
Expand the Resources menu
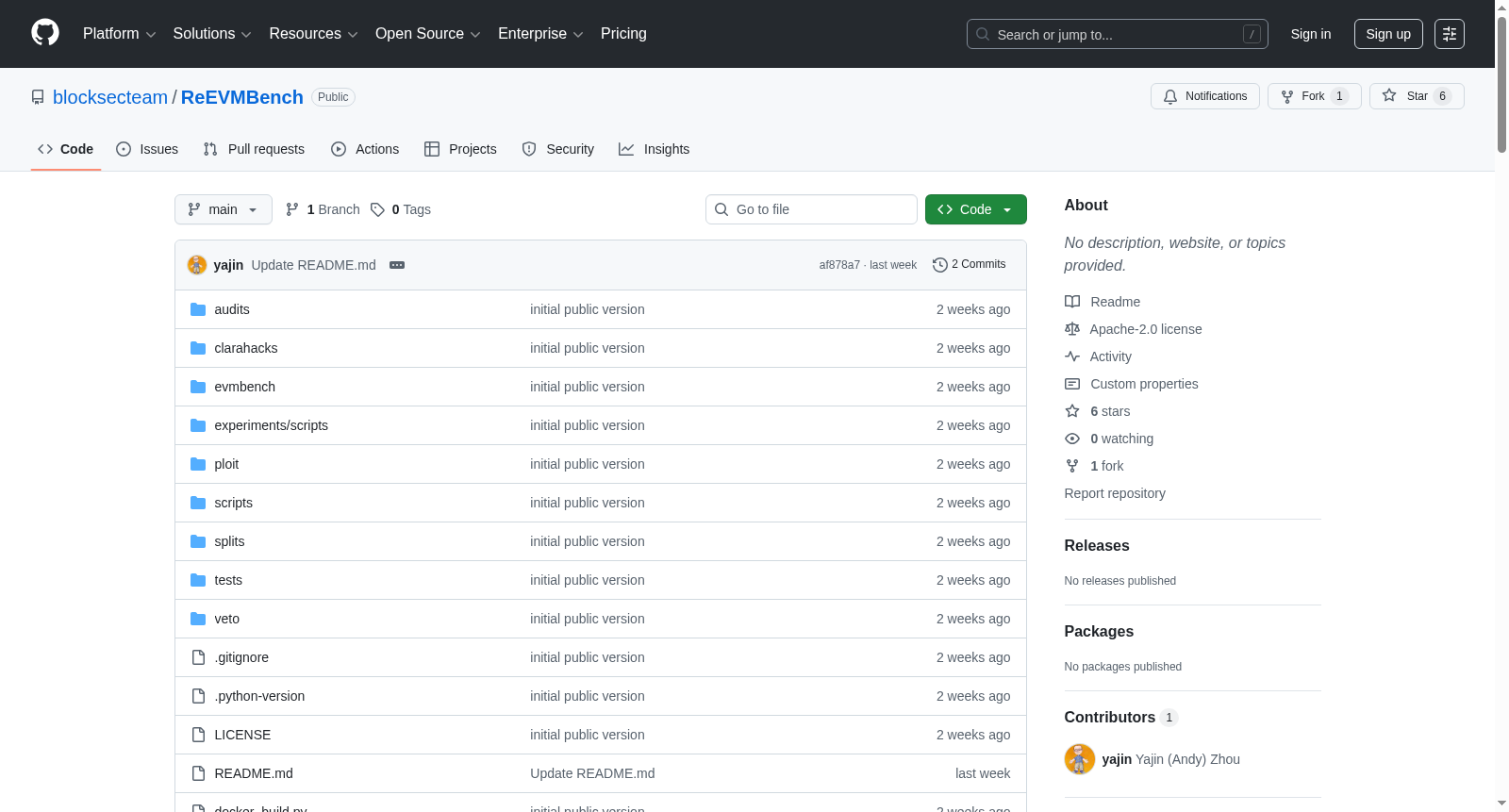tap(313, 34)
